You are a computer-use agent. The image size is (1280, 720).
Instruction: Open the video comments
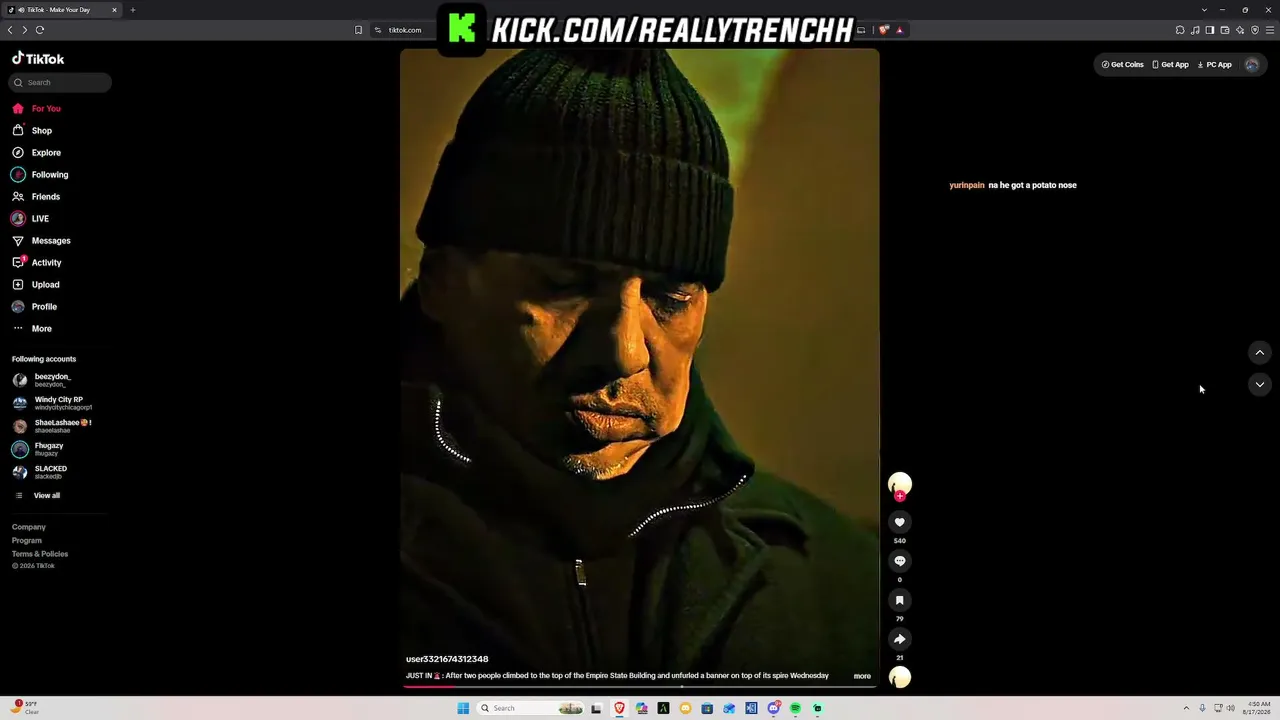[x=900, y=561]
